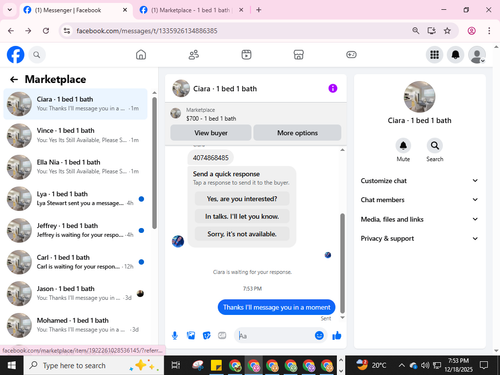Viewport: 500px width, 375px height.
Task: Open the browser zoom magnifier icon
Action: click(x=416, y=31)
